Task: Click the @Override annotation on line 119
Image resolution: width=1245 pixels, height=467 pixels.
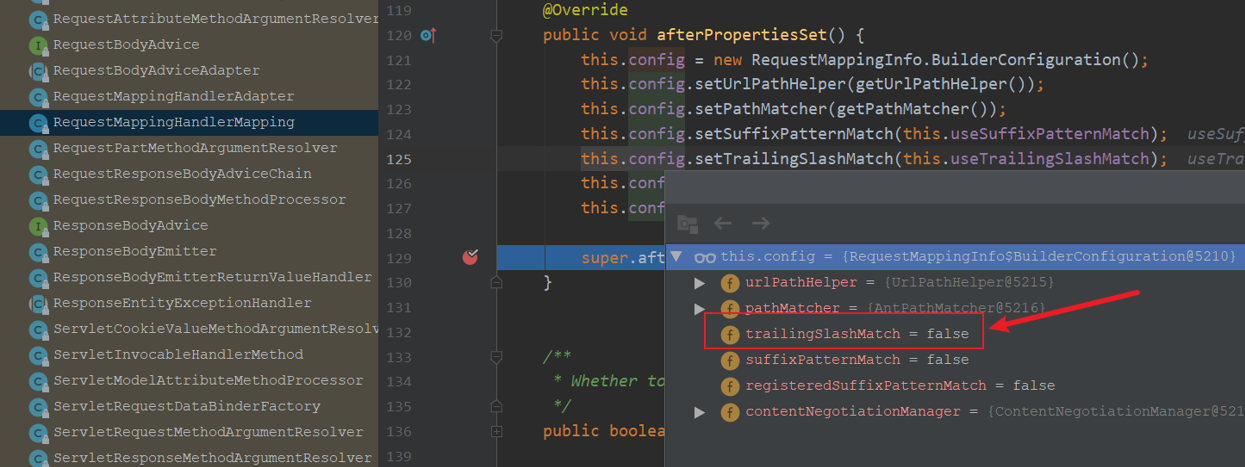Action: point(585,10)
